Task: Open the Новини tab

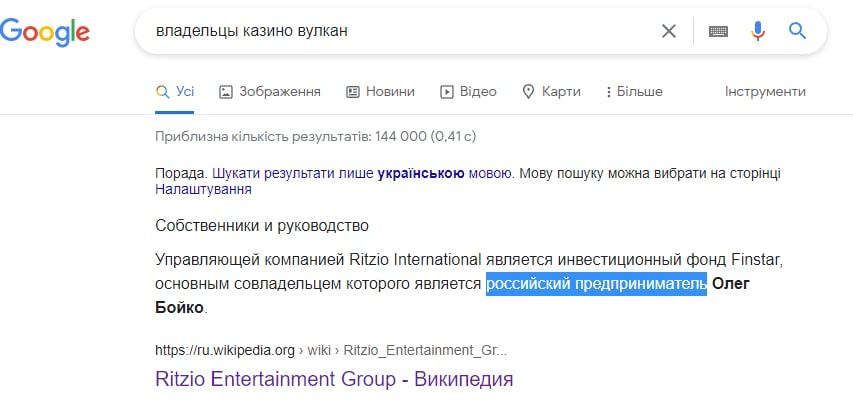Action: [x=380, y=91]
